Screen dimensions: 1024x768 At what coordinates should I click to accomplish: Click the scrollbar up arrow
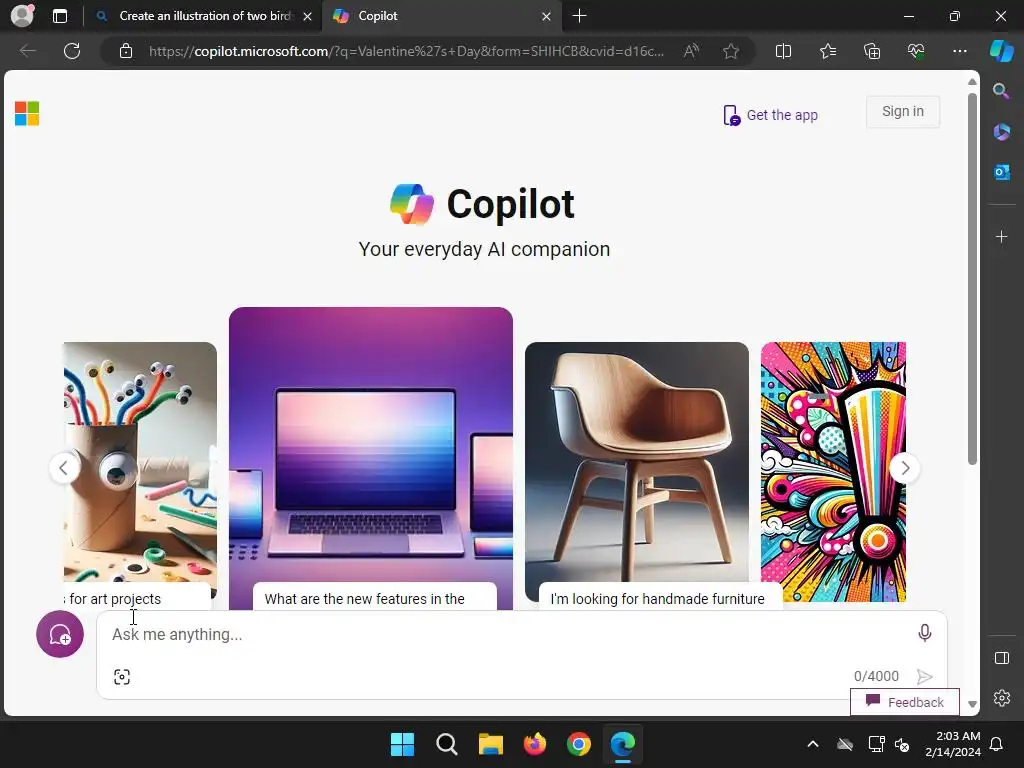pyautogui.click(x=972, y=82)
